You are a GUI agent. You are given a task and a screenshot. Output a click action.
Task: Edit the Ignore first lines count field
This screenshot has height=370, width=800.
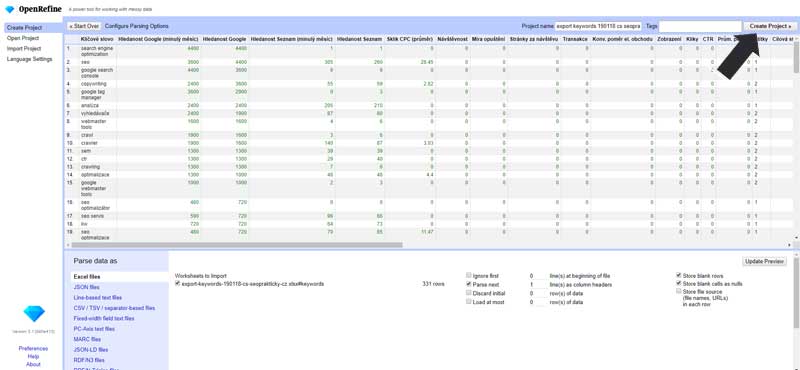[x=537, y=276]
